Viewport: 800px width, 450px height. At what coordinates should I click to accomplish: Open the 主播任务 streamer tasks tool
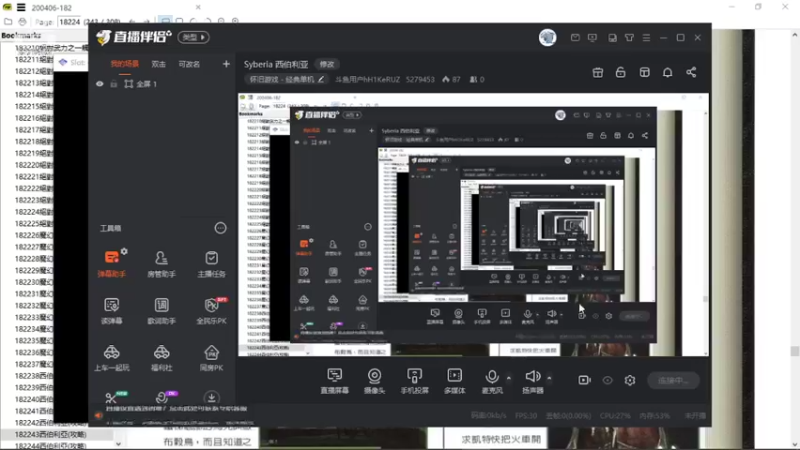211,264
